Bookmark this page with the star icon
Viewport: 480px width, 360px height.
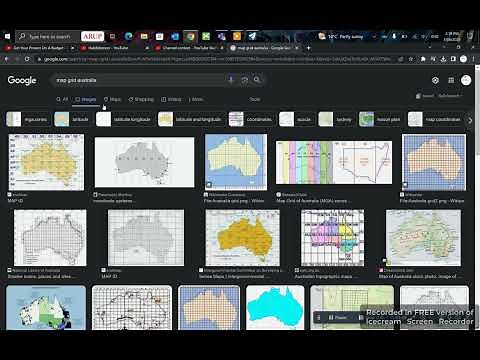click(x=411, y=59)
